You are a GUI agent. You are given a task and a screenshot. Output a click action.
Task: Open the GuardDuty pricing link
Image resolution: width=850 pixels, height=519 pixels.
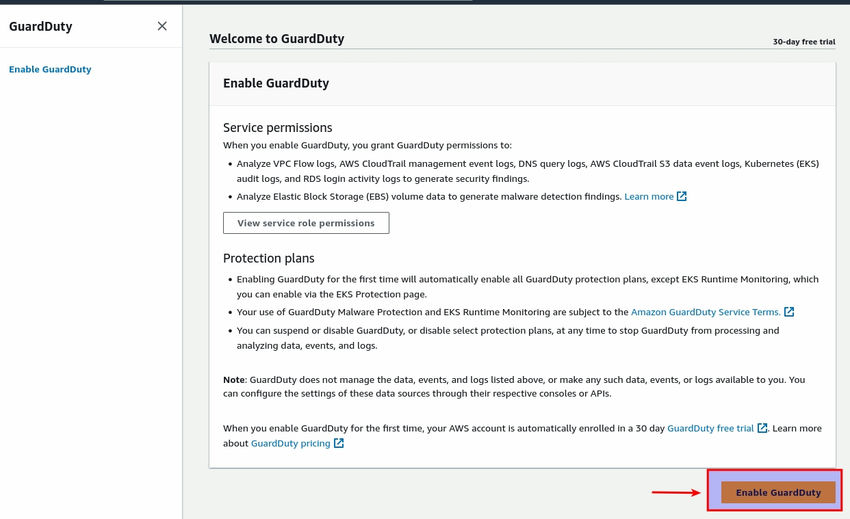[x=290, y=443]
